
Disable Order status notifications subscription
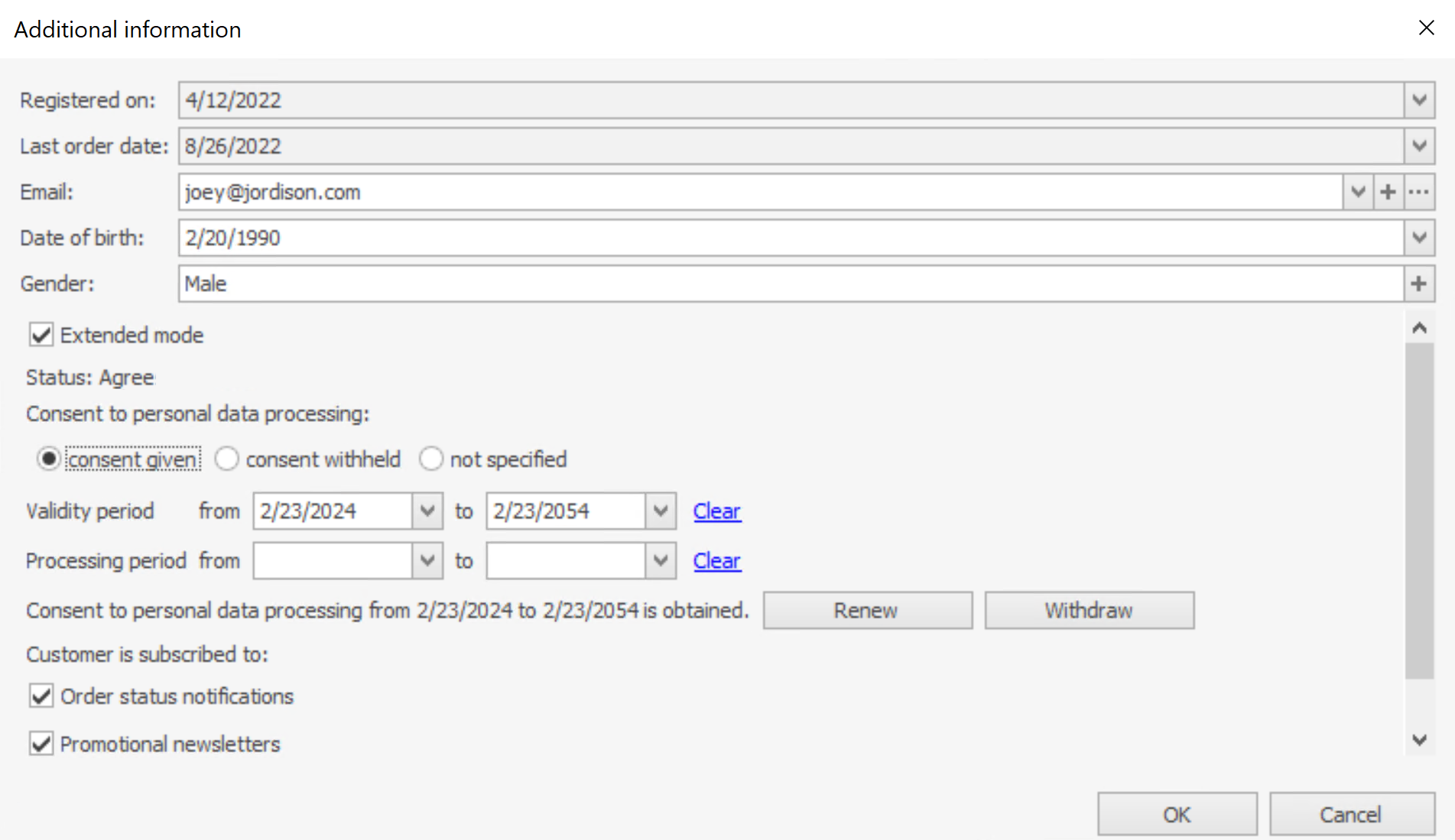click(41, 696)
